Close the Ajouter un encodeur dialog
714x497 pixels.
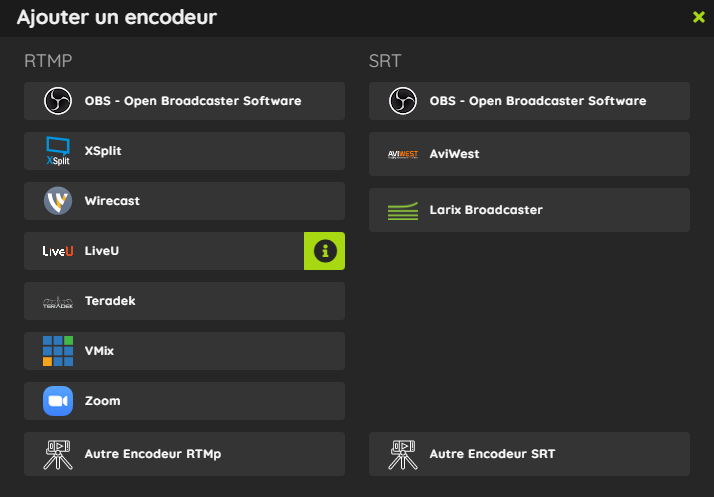(699, 17)
